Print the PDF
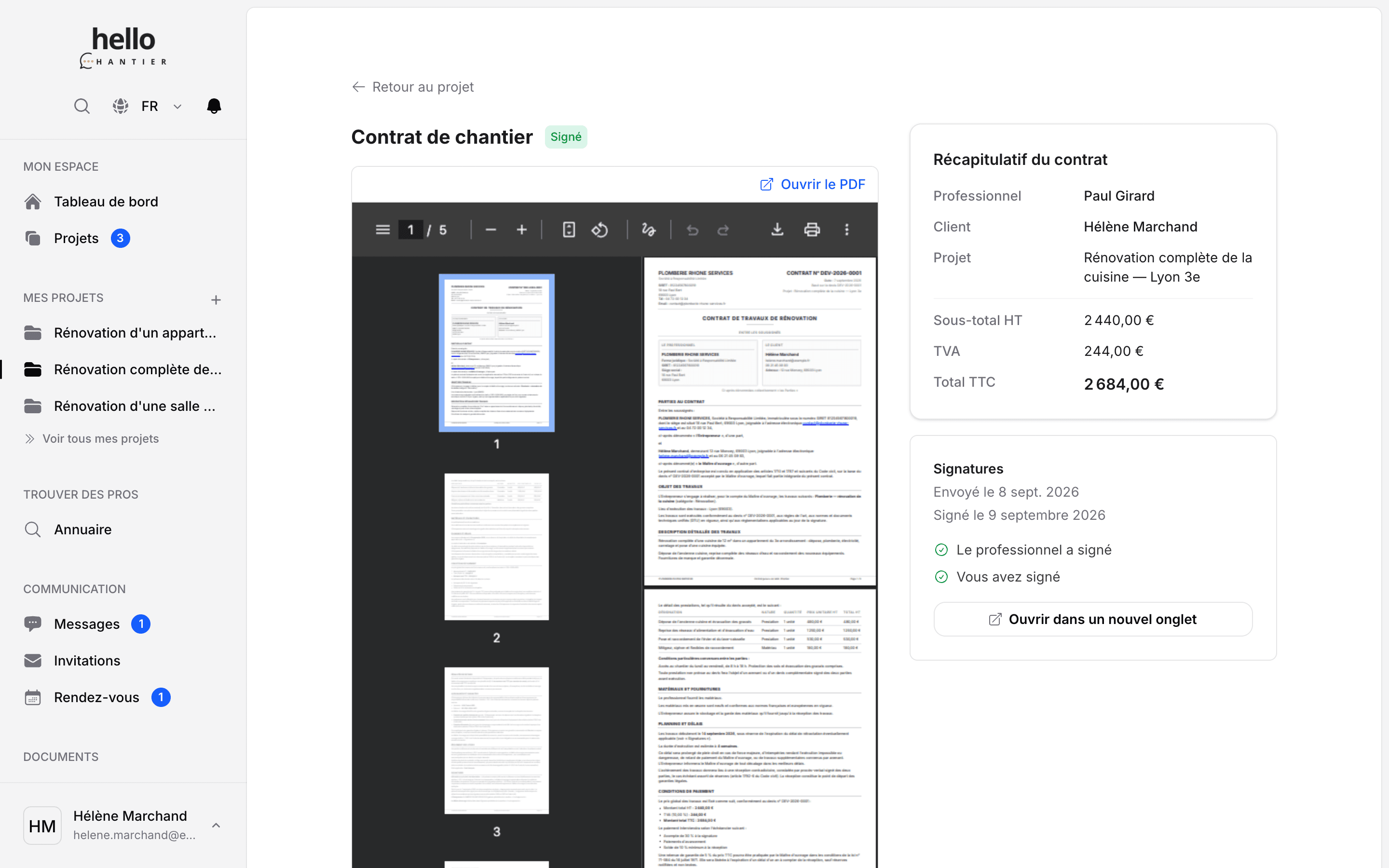Viewport: 1389px width, 868px height. coord(812,230)
